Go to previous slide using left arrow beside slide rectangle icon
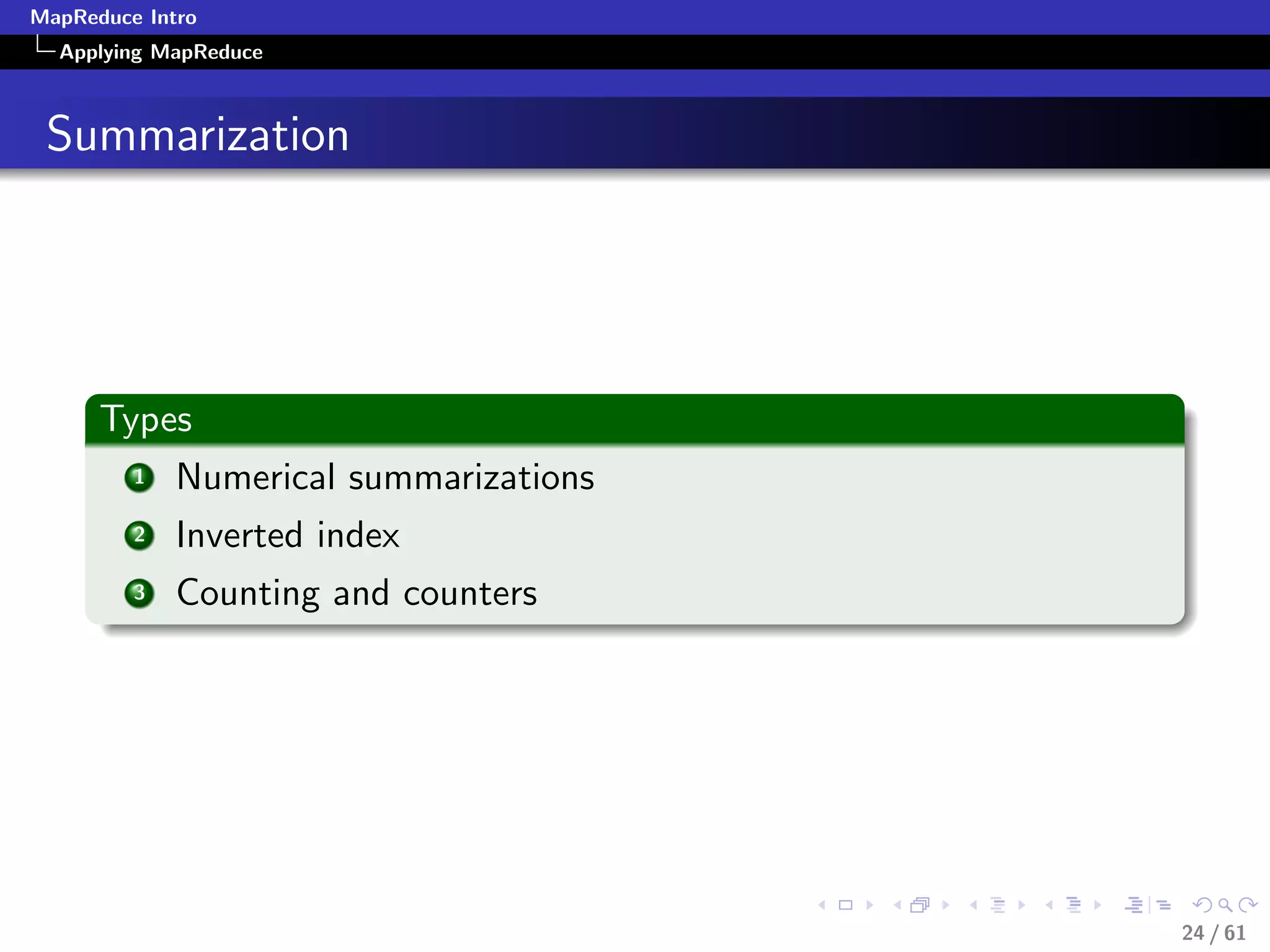 [x=822, y=905]
